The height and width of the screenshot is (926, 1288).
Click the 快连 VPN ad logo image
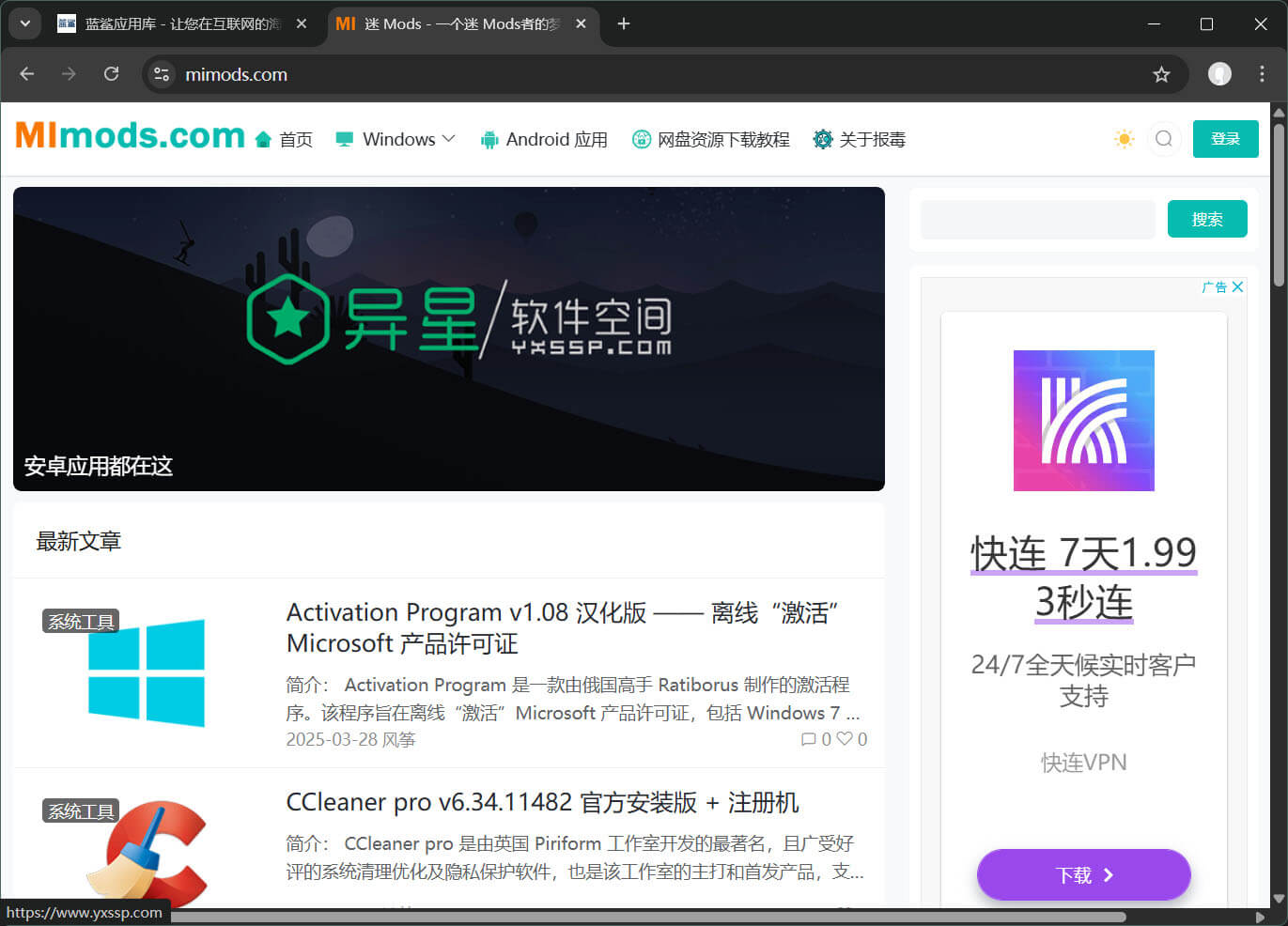pos(1083,420)
